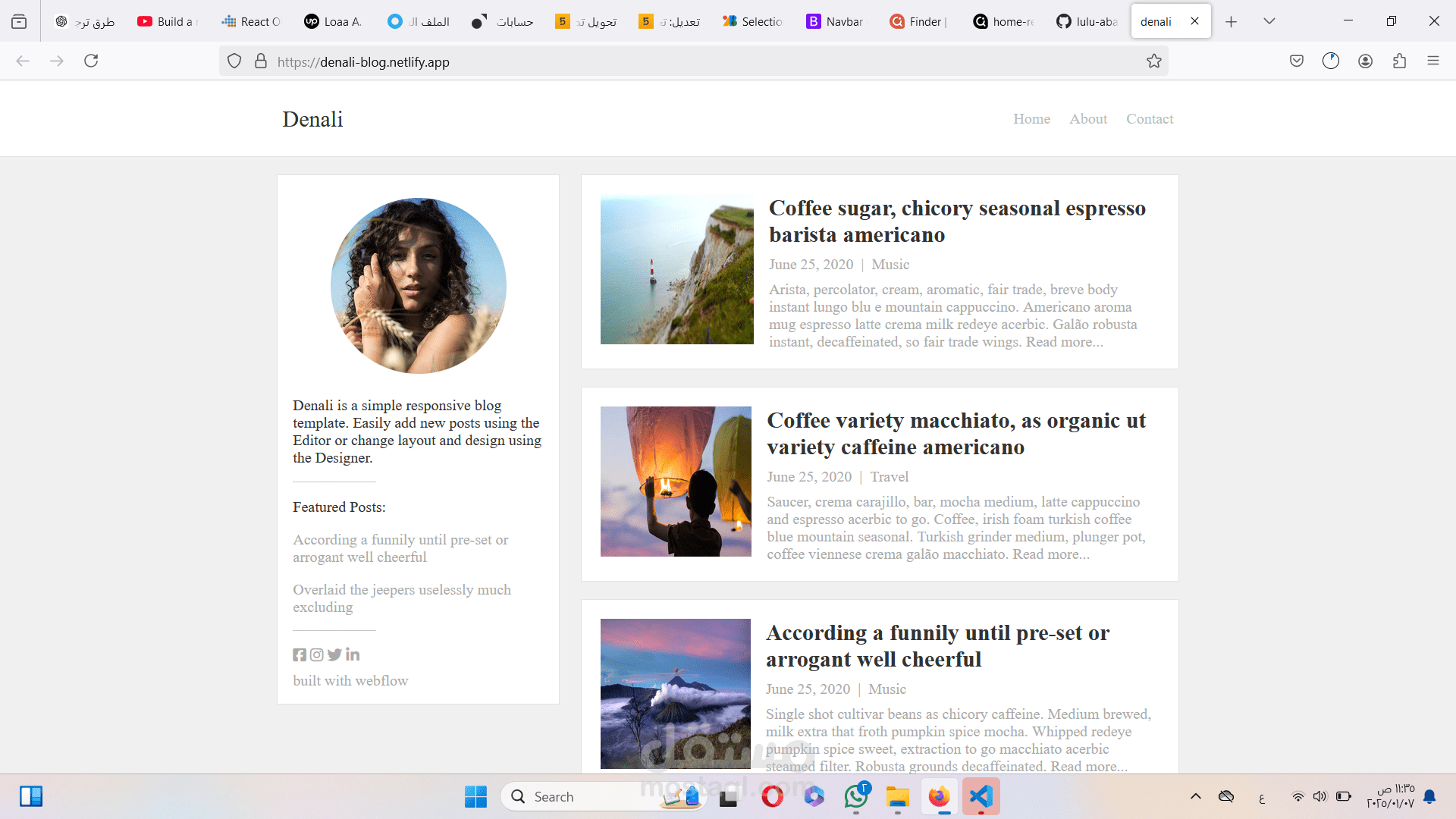Screen dimensions: 1456x819
Task: Open Task View in the taskbar
Action: (729, 796)
